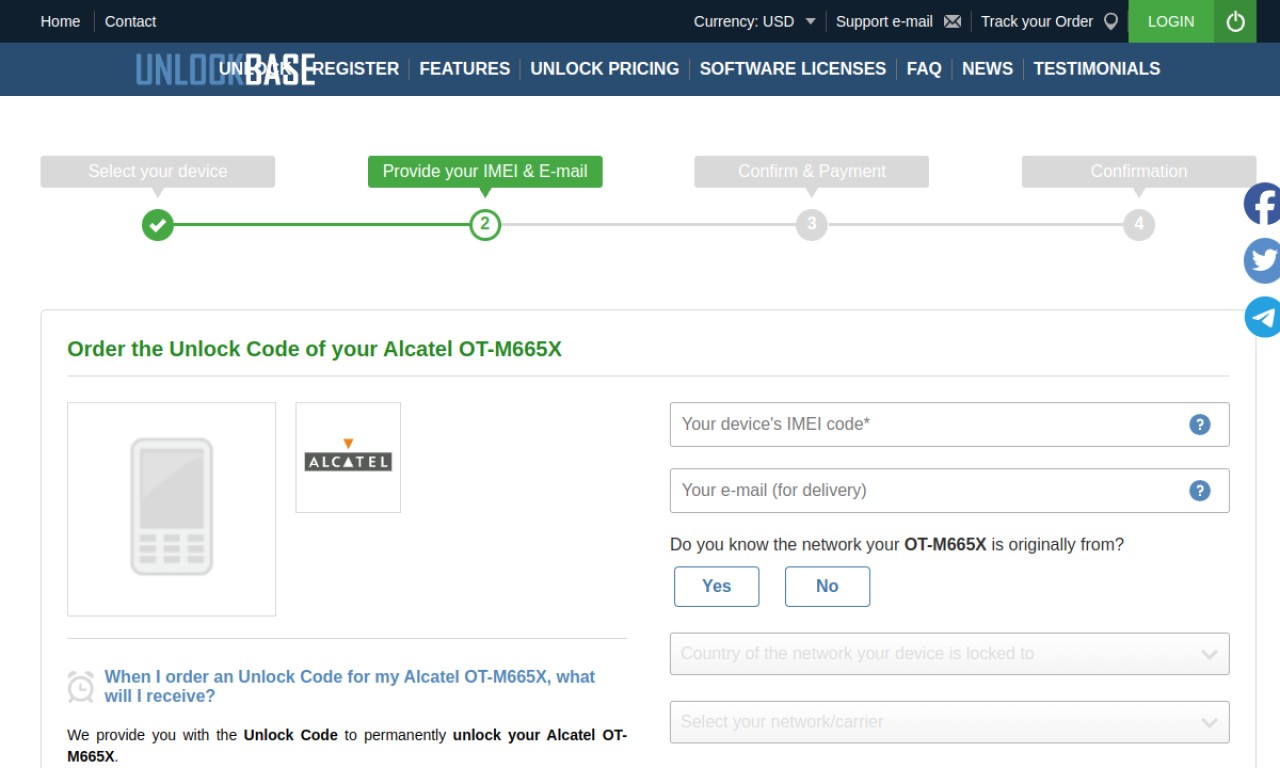This screenshot has width=1280, height=768.
Task: Click the step 3 circle marker
Action: click(x=812, y=224)
